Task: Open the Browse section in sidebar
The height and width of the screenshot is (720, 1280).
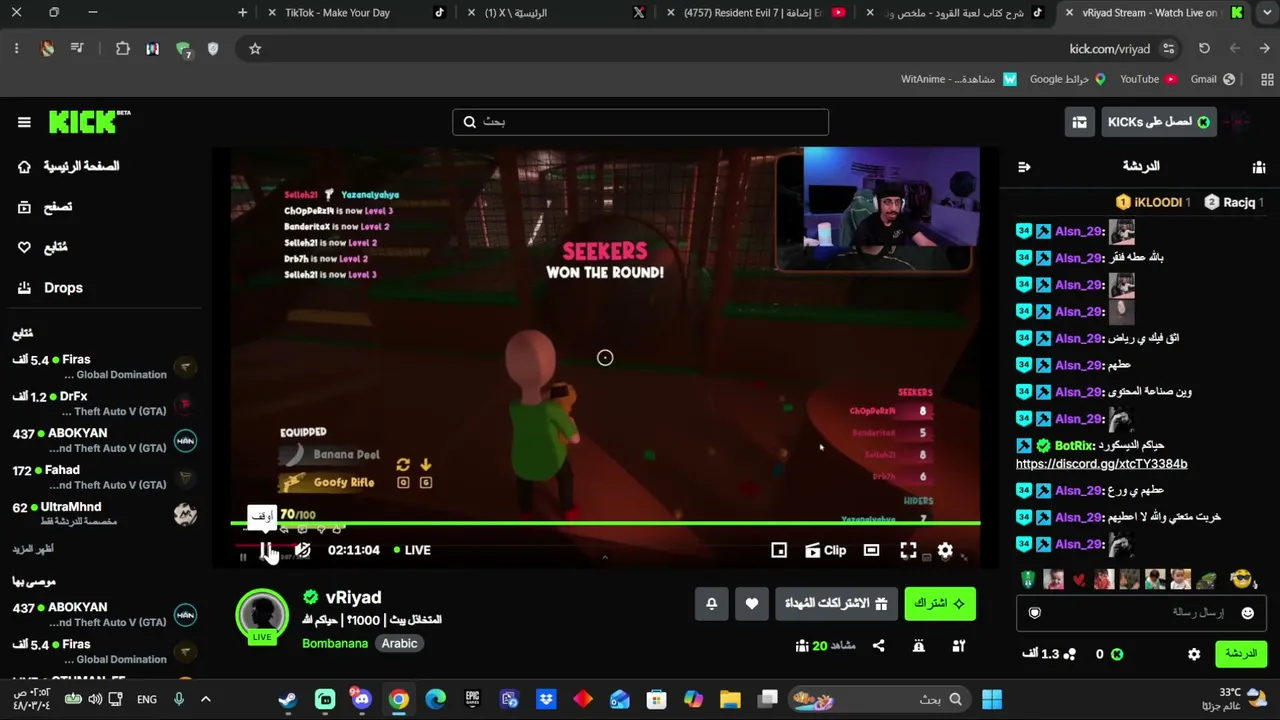Action: coord(45,207)
